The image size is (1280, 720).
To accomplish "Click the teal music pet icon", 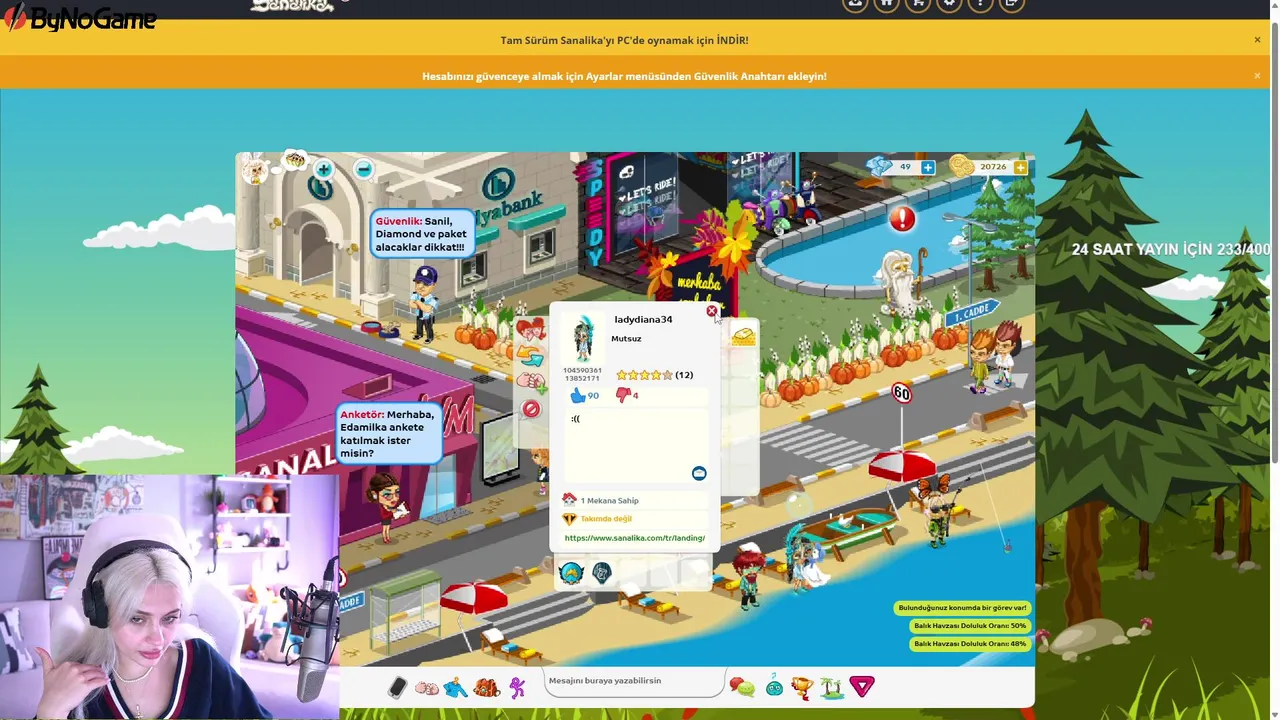I will coord(774,687).
